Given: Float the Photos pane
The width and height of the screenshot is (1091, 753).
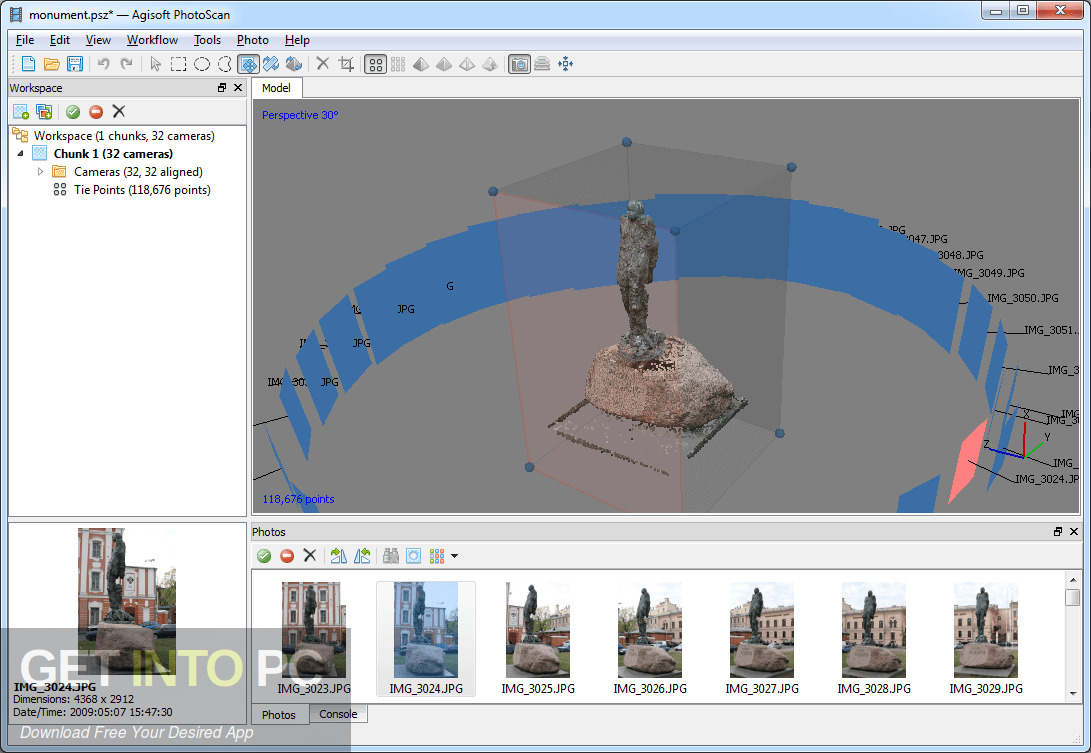Looking at the screenshot, I should 1058,532.
